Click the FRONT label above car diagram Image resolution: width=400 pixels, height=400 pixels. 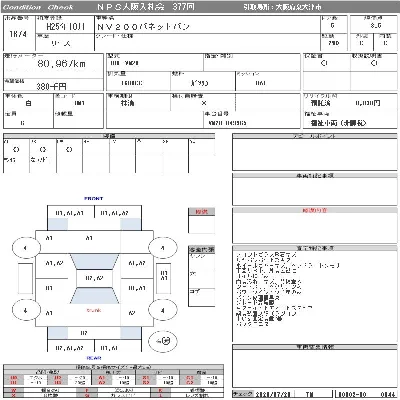tap(94, 198)
